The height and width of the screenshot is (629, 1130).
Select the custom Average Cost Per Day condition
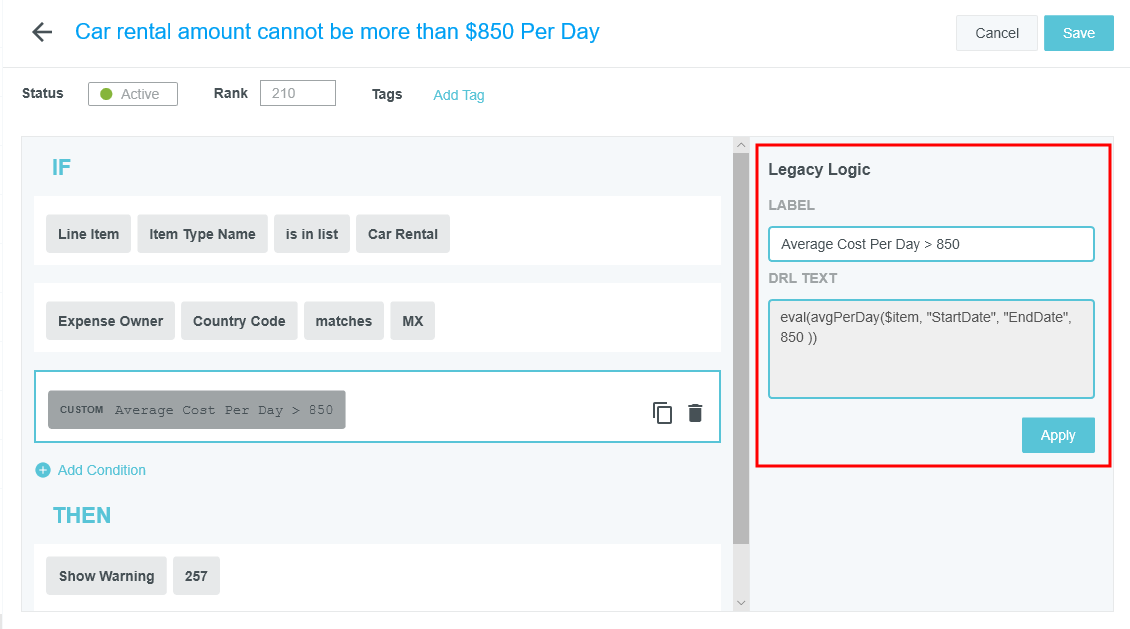point(197,410)
